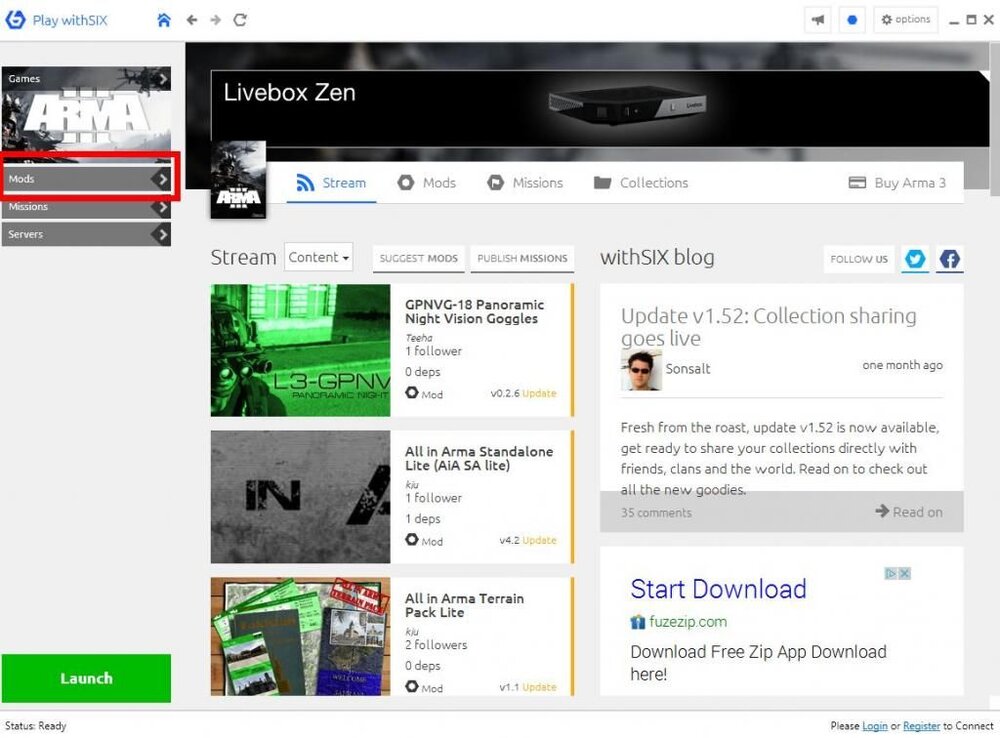The image size is (1000, 738).
Task: Open Mods in the left sidebar
Action: (86, 179)
